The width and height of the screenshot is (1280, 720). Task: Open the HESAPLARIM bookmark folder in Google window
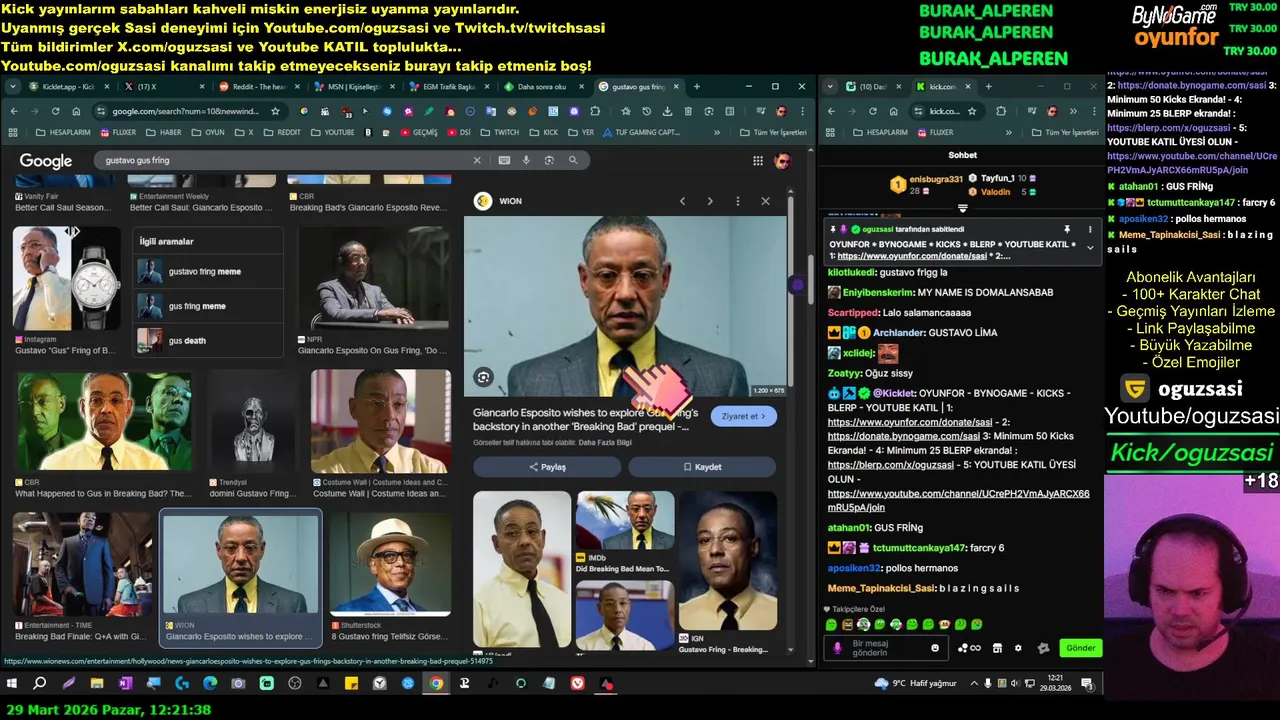63,132
